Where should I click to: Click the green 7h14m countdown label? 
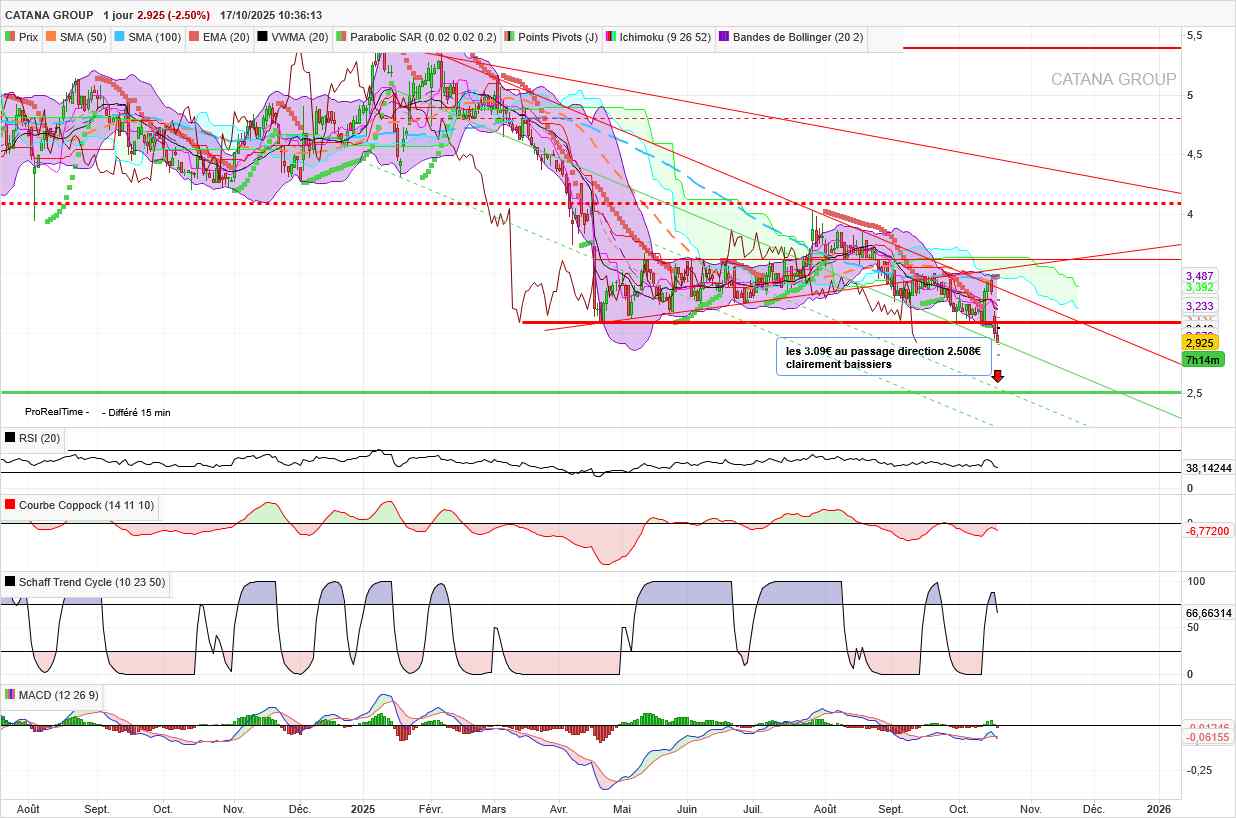click(x=1202, y=359)
